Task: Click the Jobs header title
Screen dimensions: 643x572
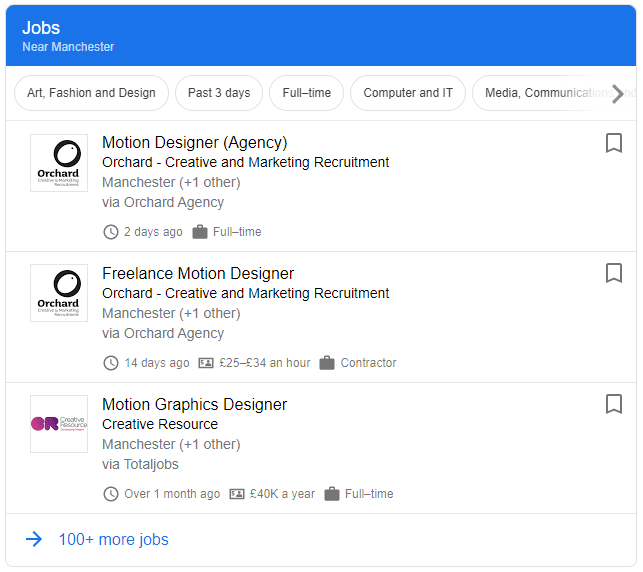Action: pyautogui.click(x=41, y=28)
